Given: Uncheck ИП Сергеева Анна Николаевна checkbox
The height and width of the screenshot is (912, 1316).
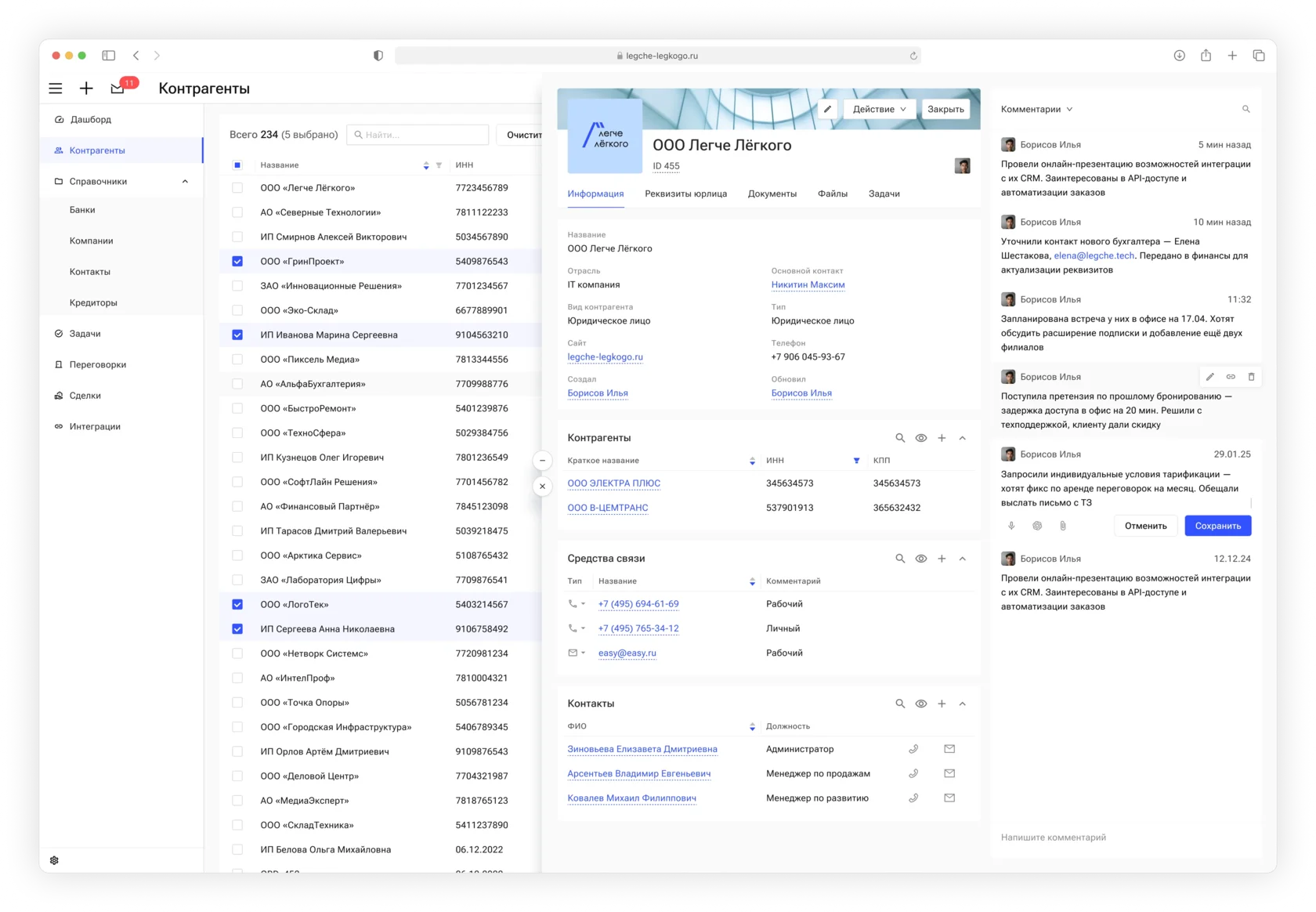Looking at the screenshot, I should point(237,629).
